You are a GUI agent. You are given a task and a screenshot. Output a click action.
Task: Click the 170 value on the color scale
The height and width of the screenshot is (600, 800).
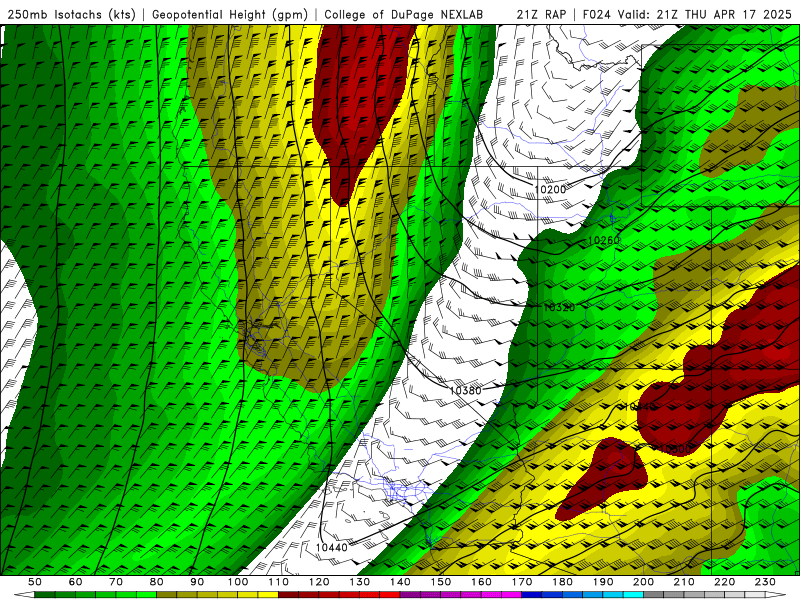pyautogui.click(x=522, y=582)
